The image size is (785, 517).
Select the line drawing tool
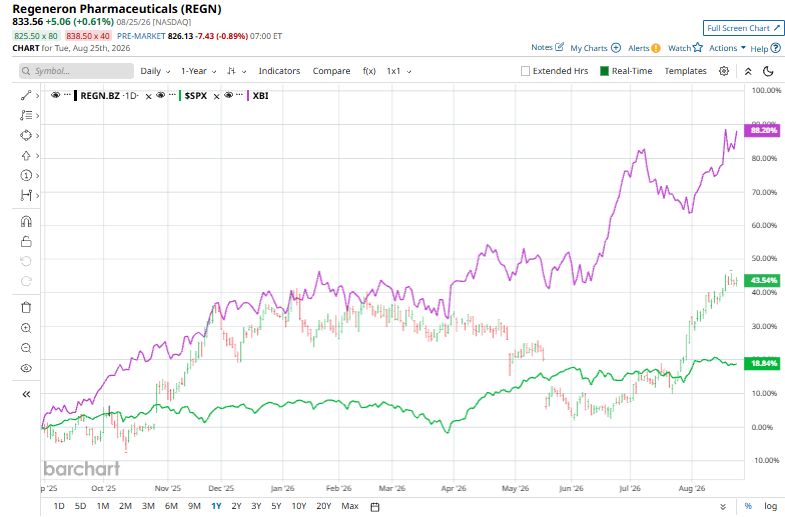click(x=26, y=96)
